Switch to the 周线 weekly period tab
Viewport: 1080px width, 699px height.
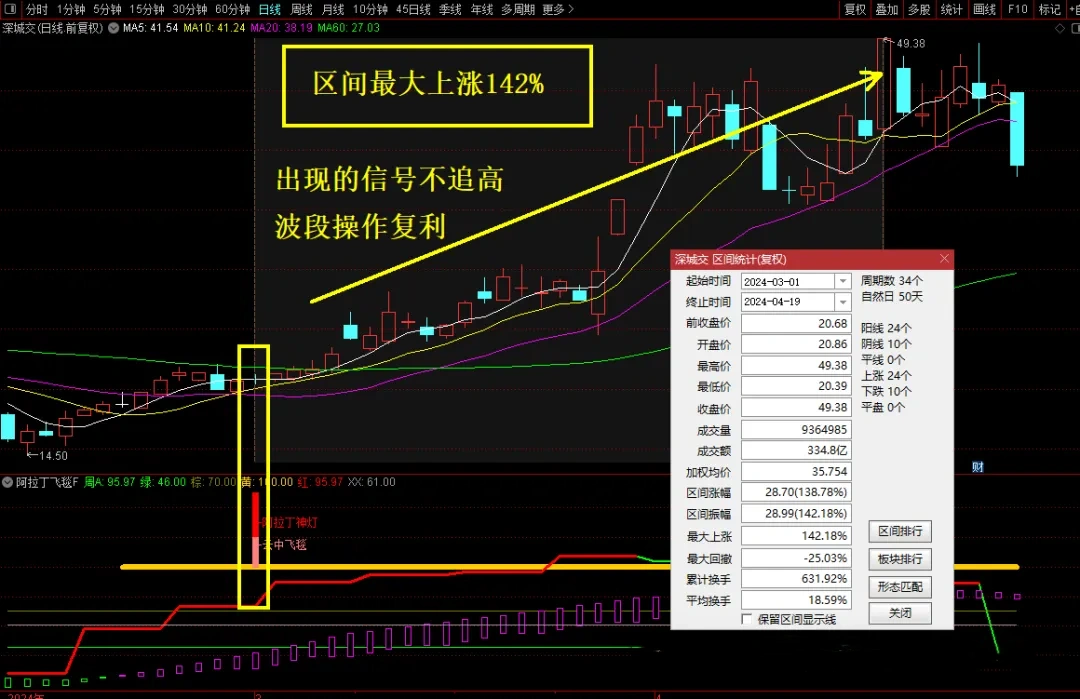coord(301,9)
